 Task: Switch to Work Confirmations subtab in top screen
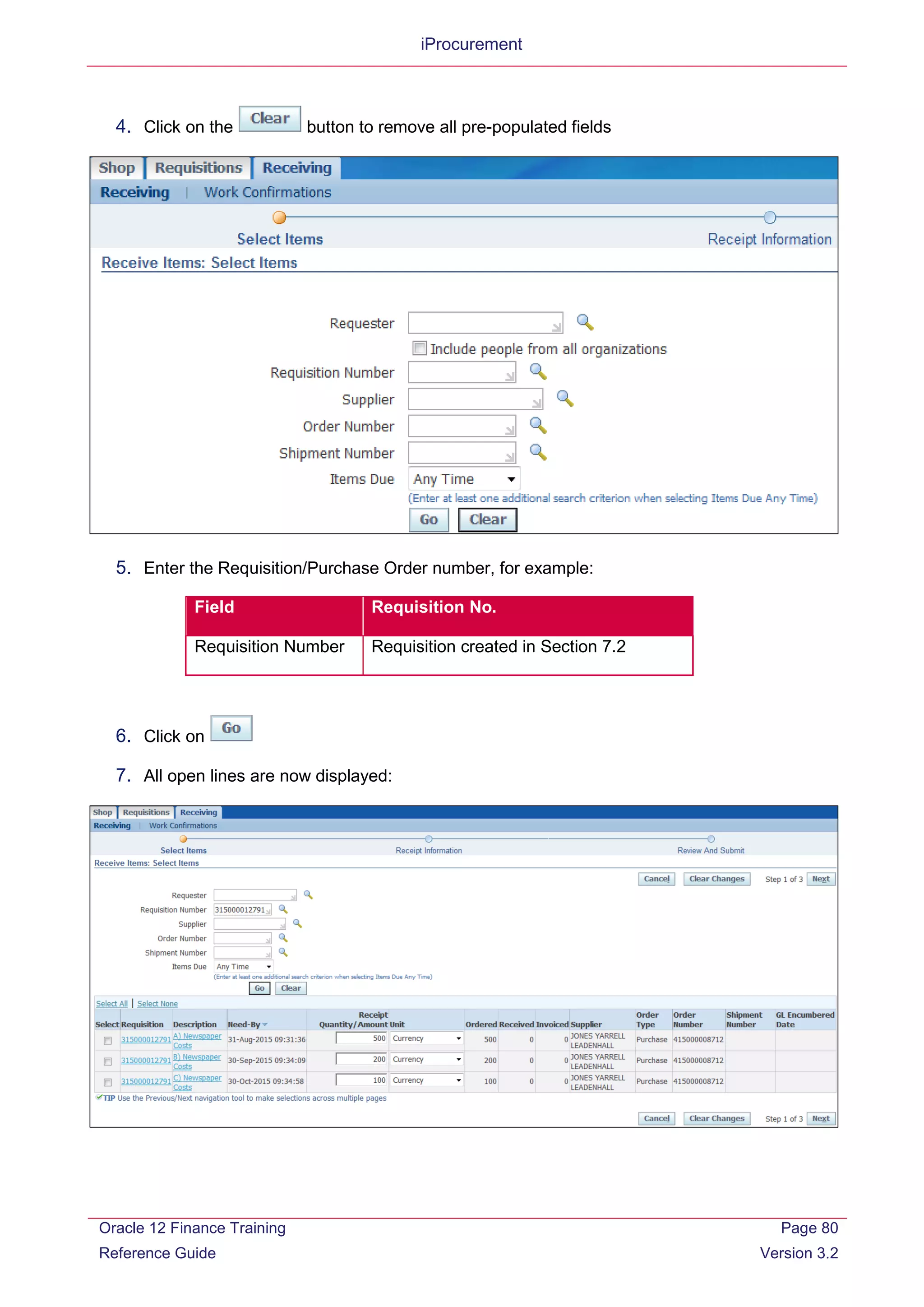(268, 192)
